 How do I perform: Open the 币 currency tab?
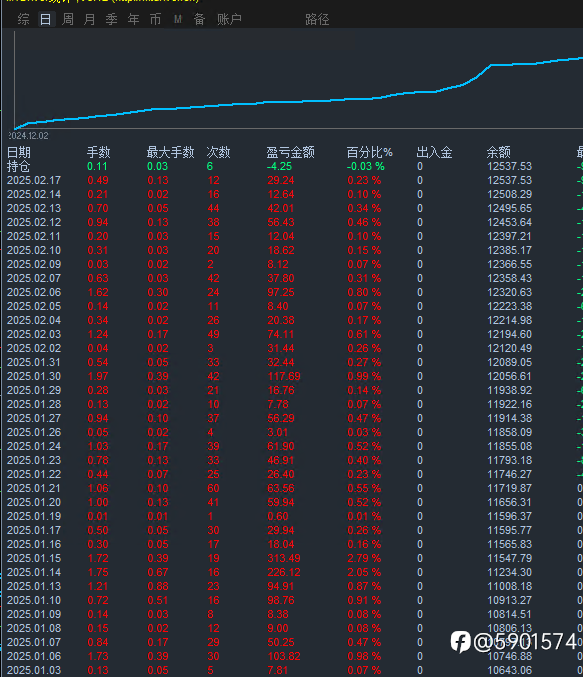click(x=155, y=19)
